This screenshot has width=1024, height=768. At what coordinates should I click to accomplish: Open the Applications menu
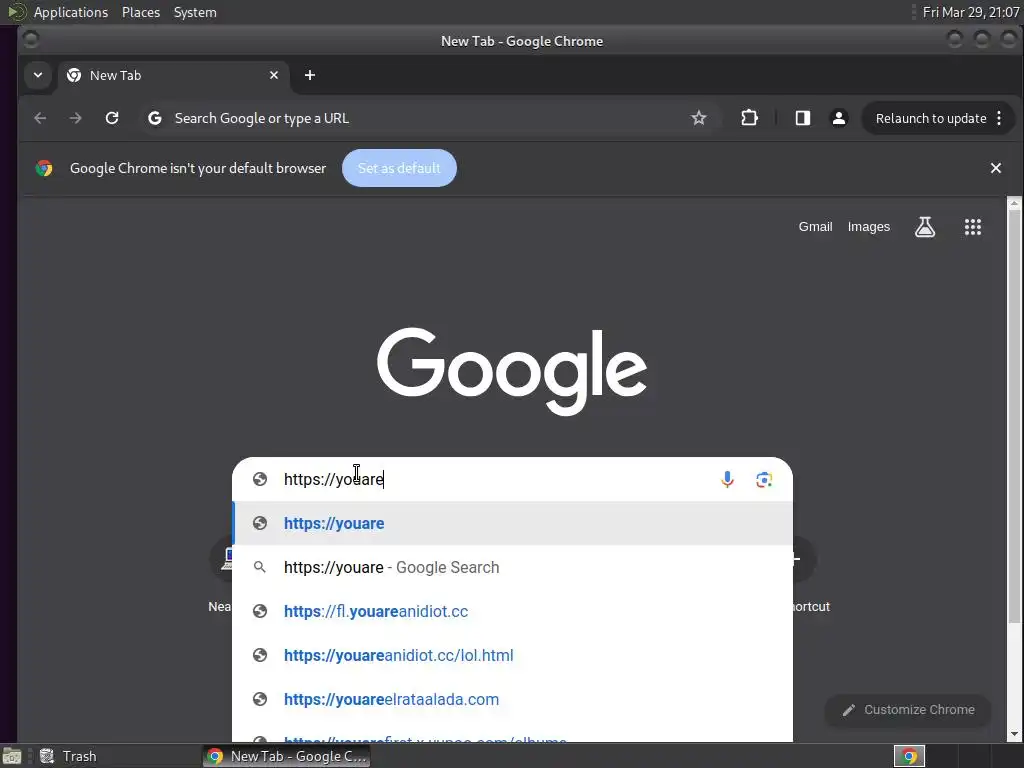71,12
